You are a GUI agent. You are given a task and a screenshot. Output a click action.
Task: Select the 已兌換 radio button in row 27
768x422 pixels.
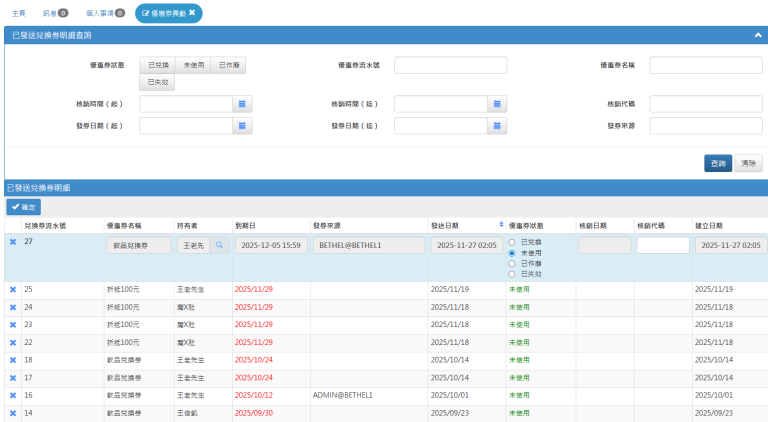point(513,242)
